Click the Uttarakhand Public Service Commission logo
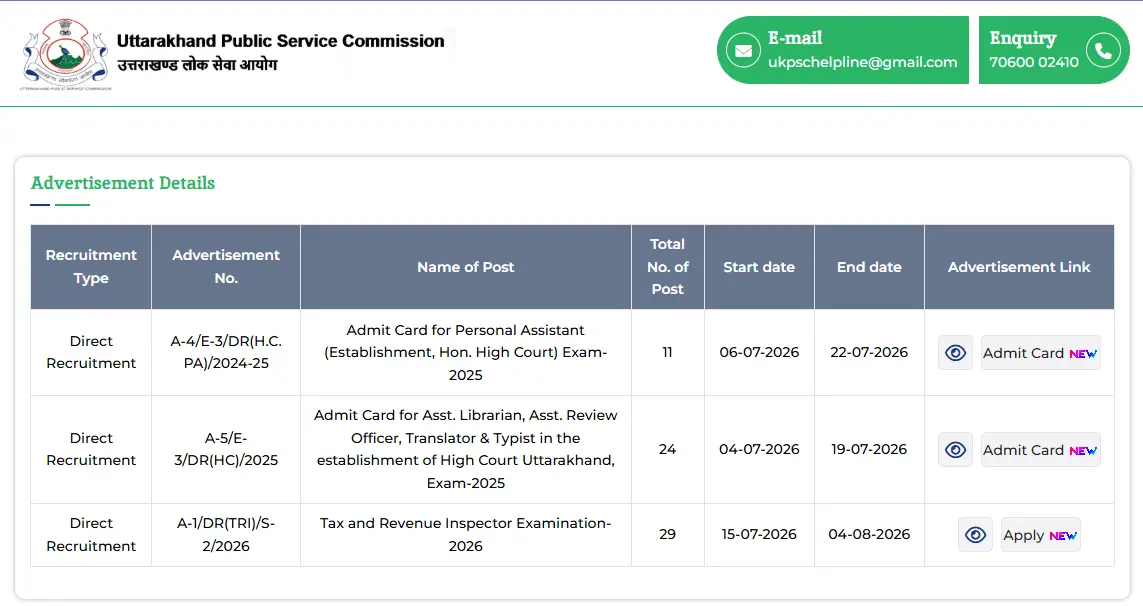The height and width of the screenshot is (606, 1143). (66, 54)
